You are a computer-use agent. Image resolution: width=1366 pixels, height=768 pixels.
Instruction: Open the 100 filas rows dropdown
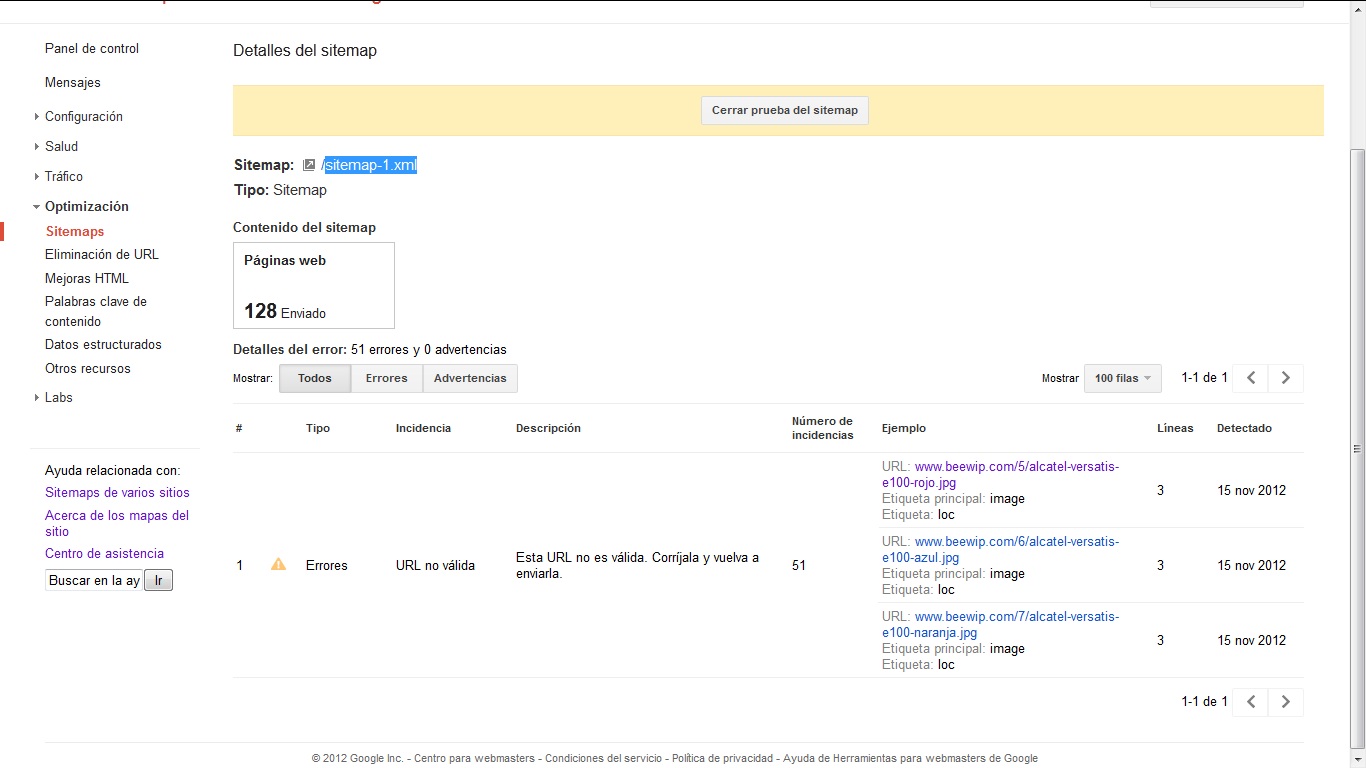[x=1123, y=378]
